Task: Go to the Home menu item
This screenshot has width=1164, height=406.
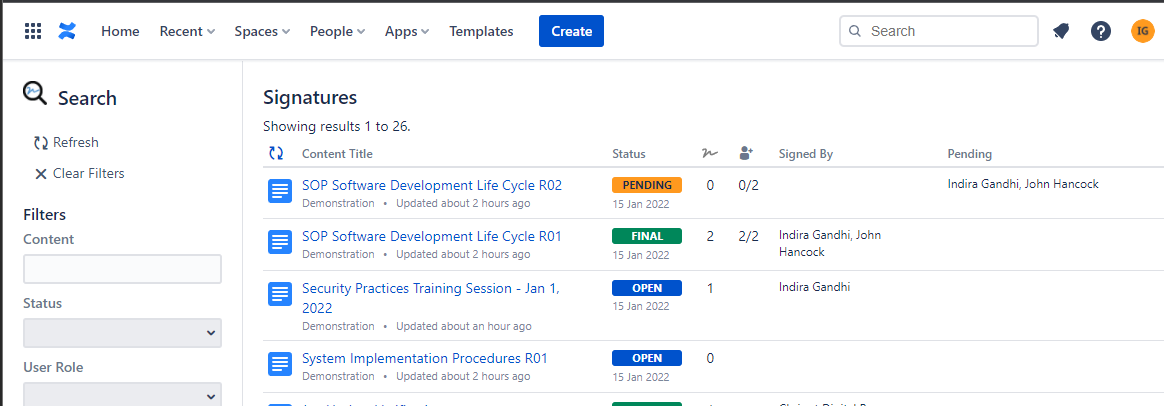Action: coord(120,31)
